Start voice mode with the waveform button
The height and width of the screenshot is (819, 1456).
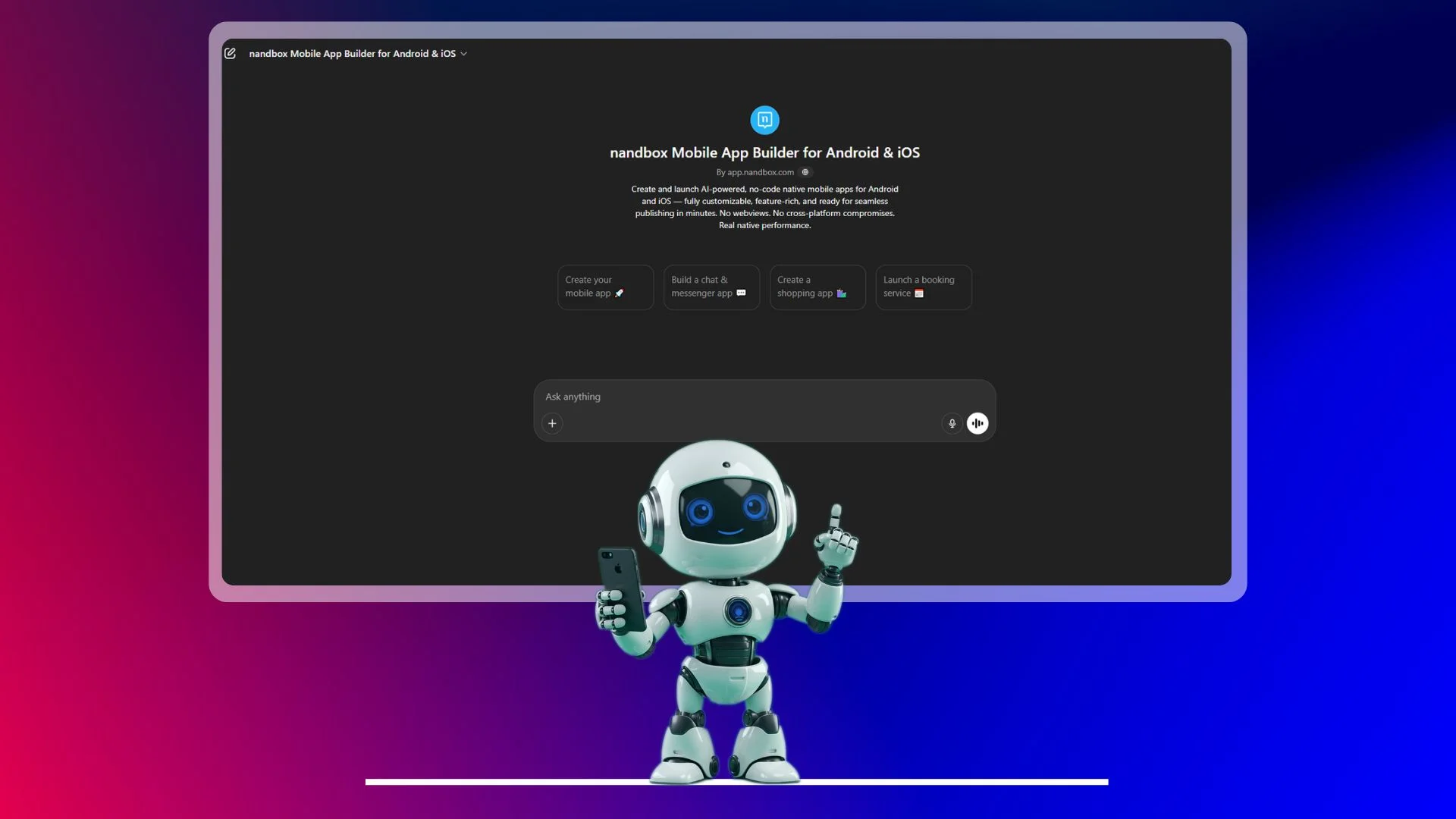coord(977,423)
